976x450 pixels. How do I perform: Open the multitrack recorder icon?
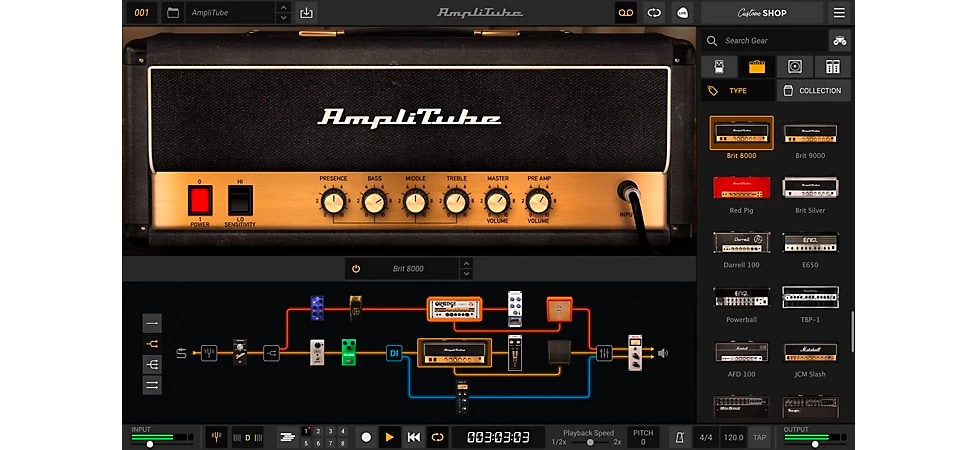pos(287,437)
